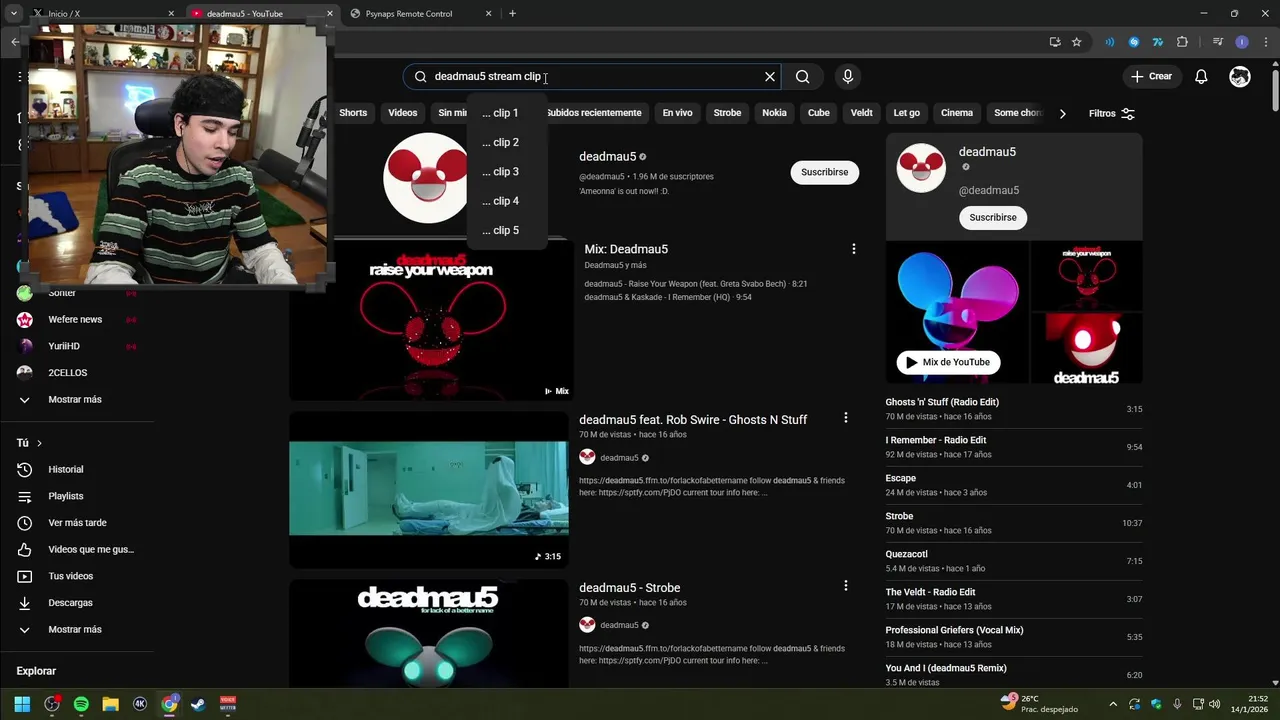Select the Shorts filter chip
Screen dimensions: 1280x720
(353, 113)
